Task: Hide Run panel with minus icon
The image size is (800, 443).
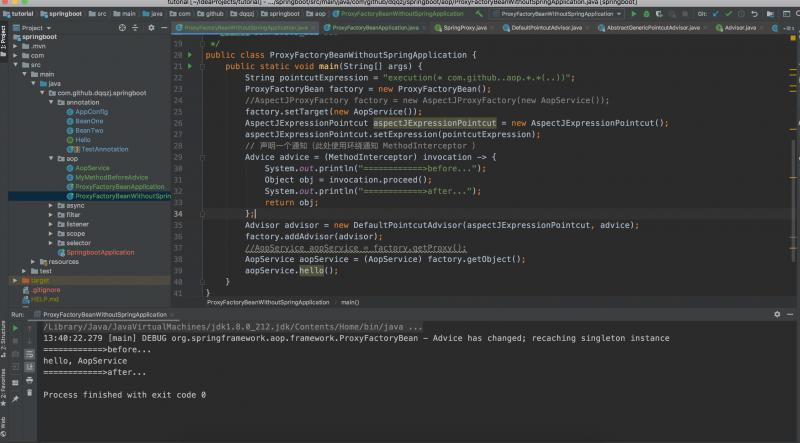Action: point(790,314)
